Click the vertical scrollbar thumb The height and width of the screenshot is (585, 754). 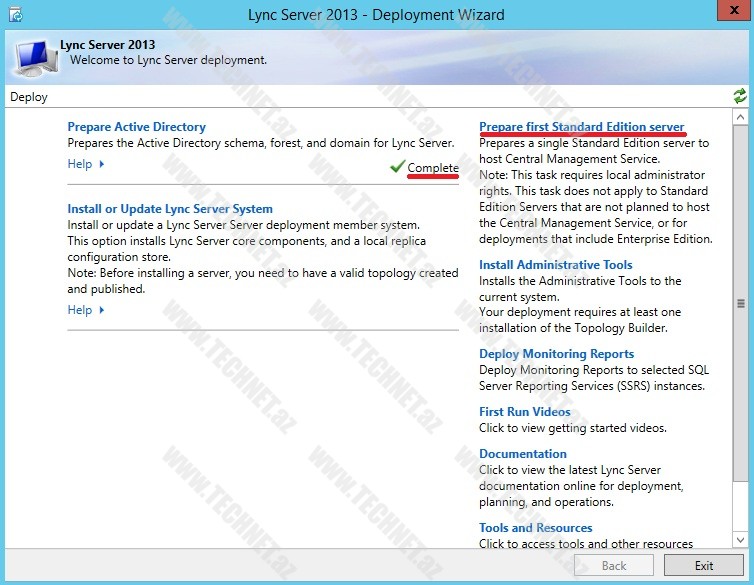[x=740, y=304]
